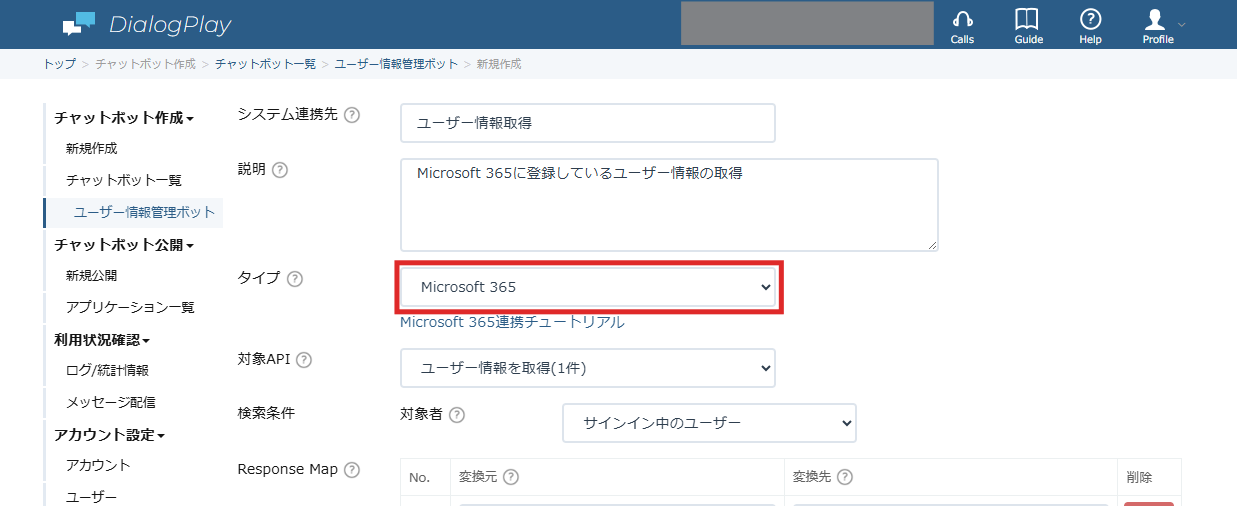Screen dimensions: 1237x506
Task: Collapse the チャットボット作成 section
Action: 124,118
